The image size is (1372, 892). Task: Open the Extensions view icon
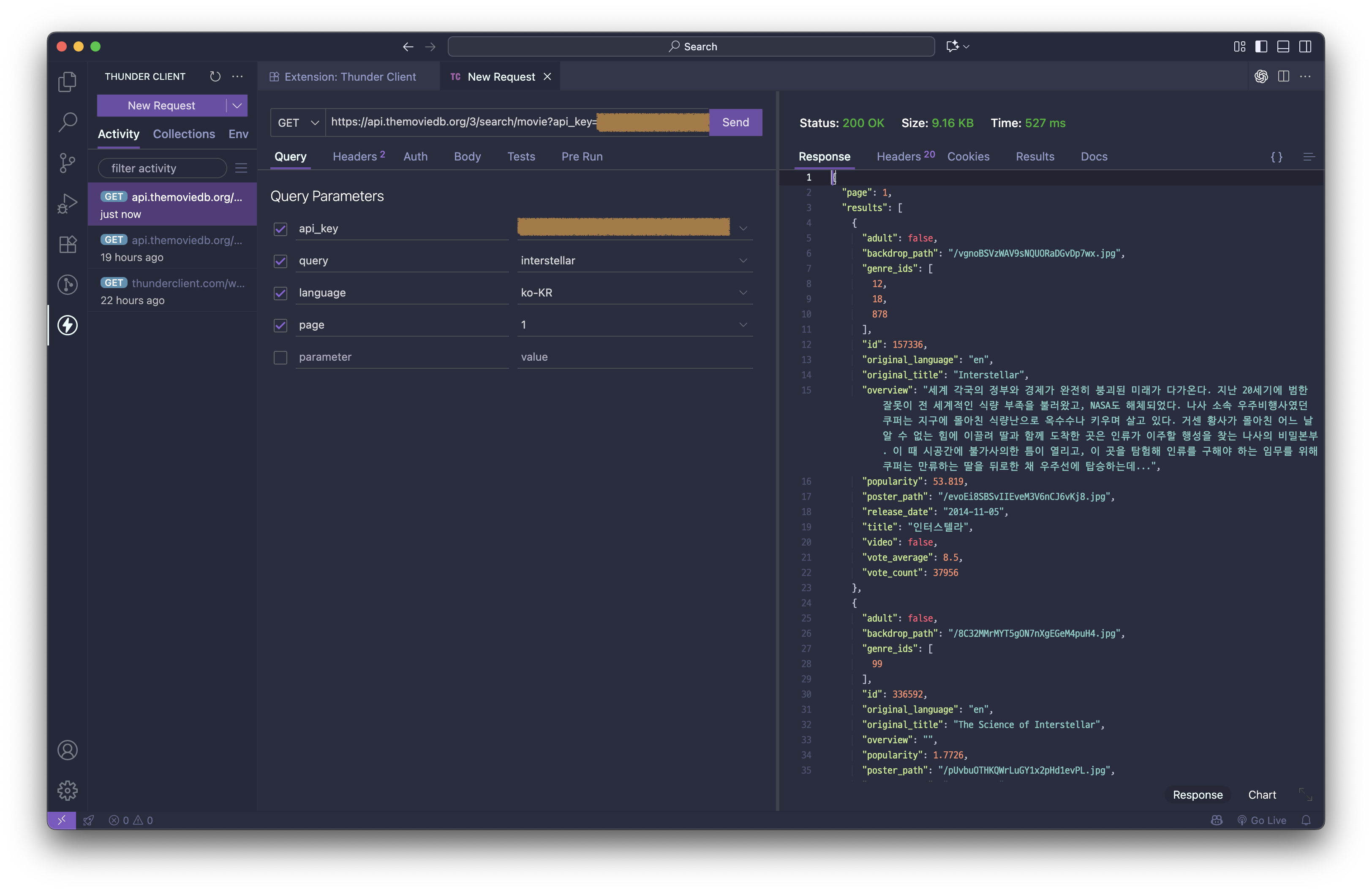click(68, 244)
